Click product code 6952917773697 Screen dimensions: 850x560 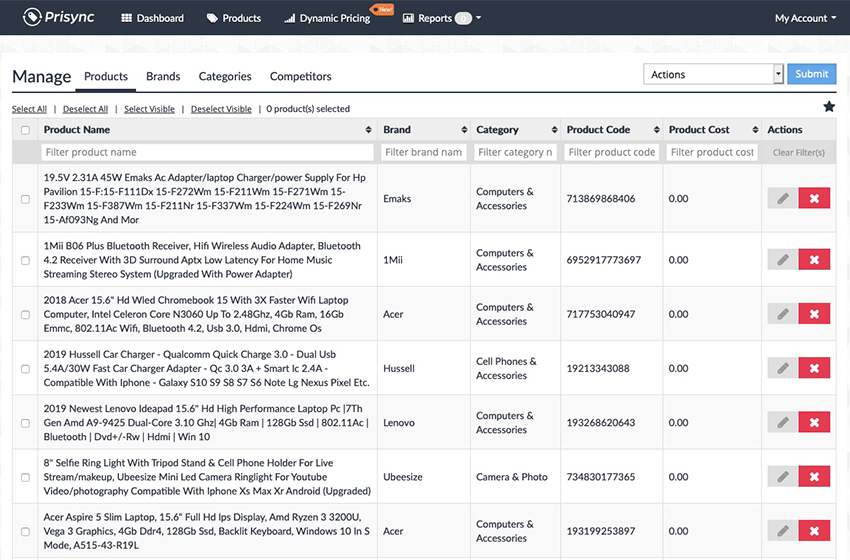(x=603, y=260)
